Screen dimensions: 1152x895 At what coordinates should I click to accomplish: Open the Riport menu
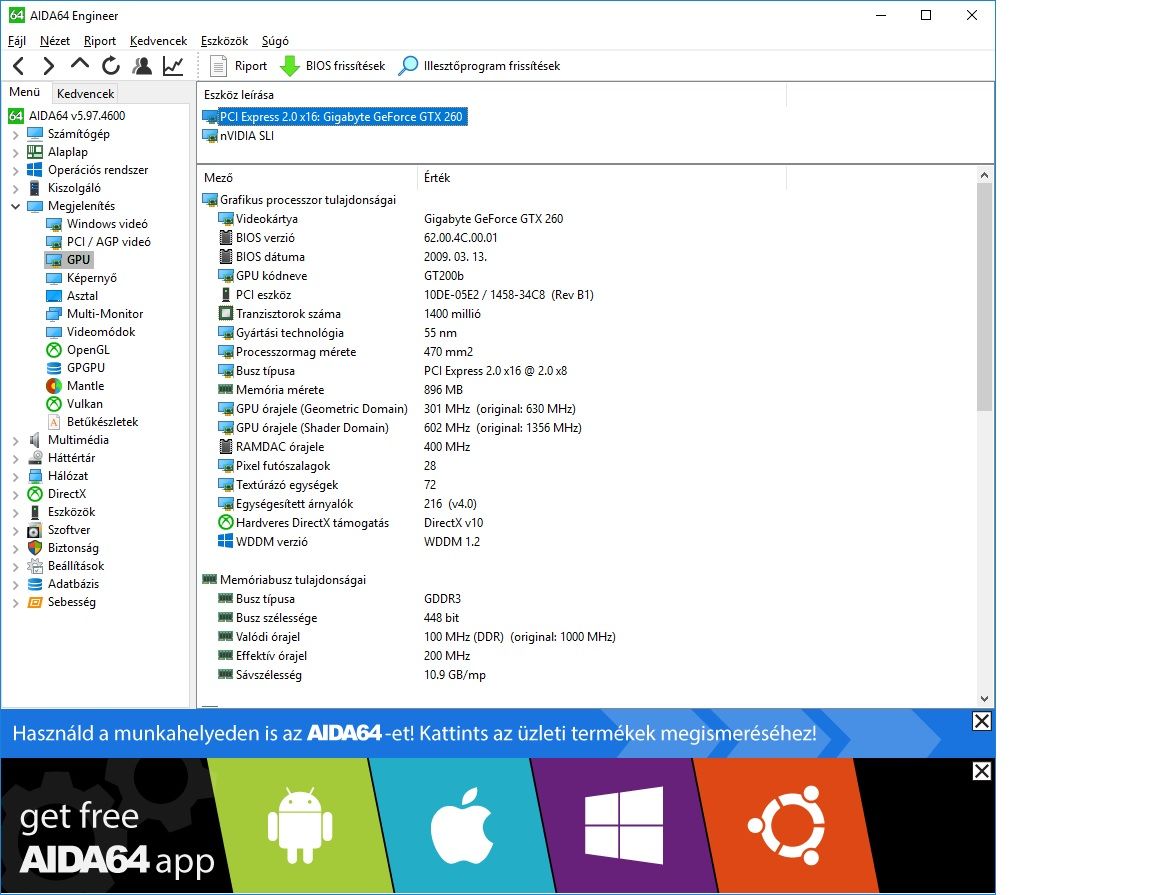click(x=100, y=41)
